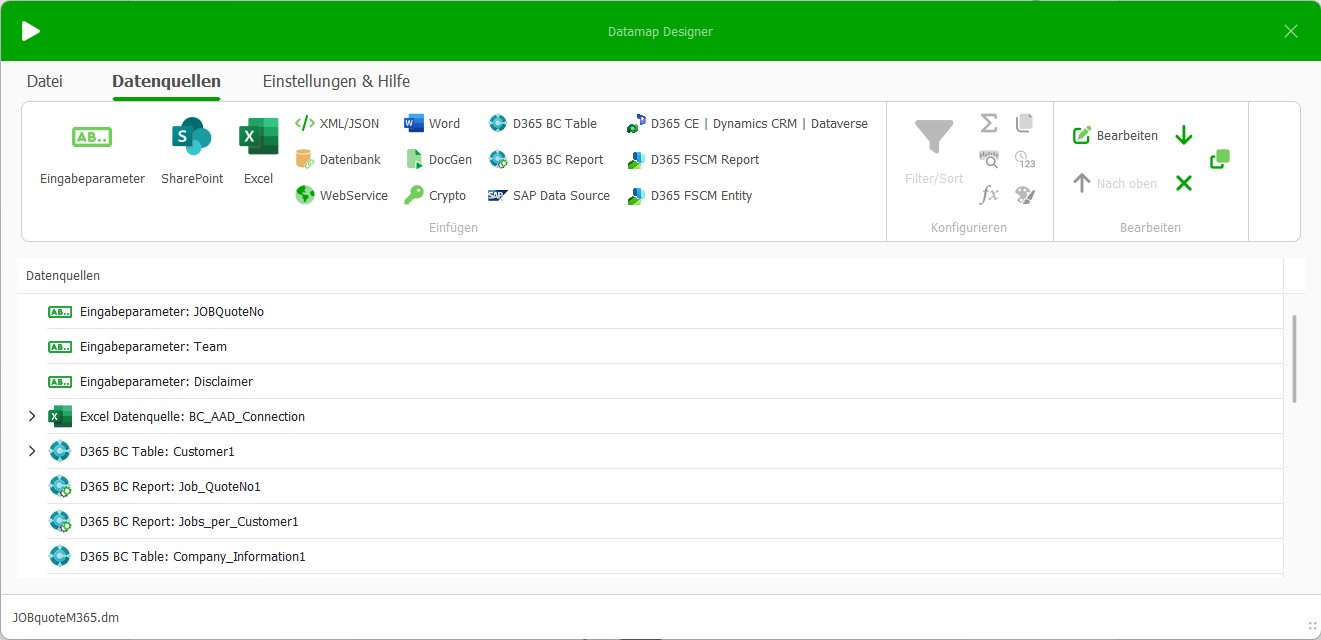
Task: Add a Word data source
Action: (434, 123)
